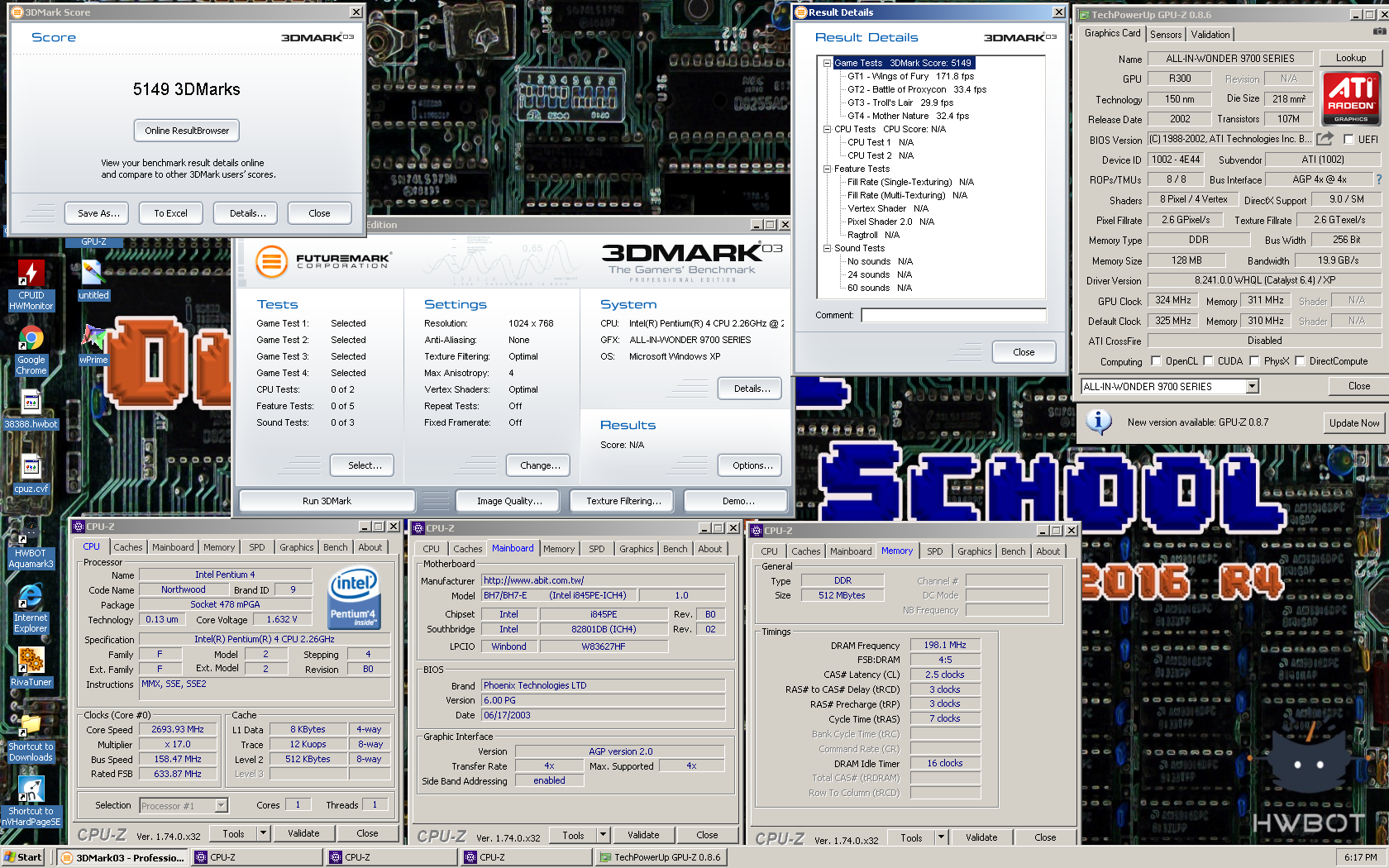
Task: Click Change under 3DMark03 Settings
Action: (x=539, y=465)
